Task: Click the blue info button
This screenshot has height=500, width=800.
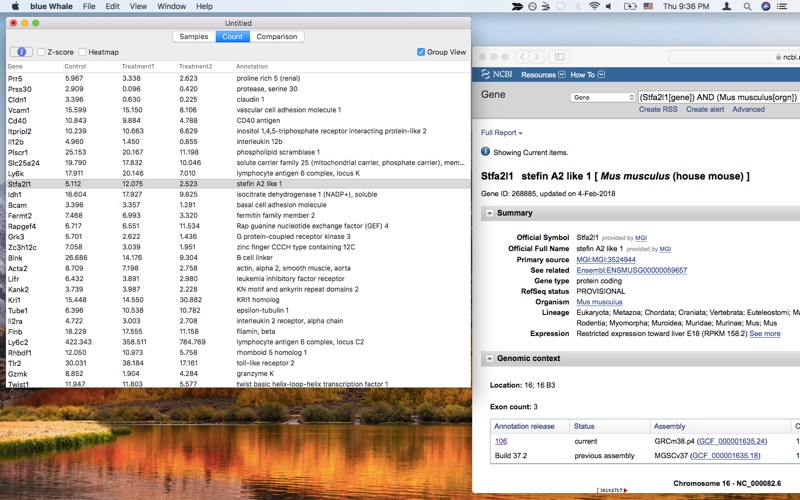Action: point(21,52)
